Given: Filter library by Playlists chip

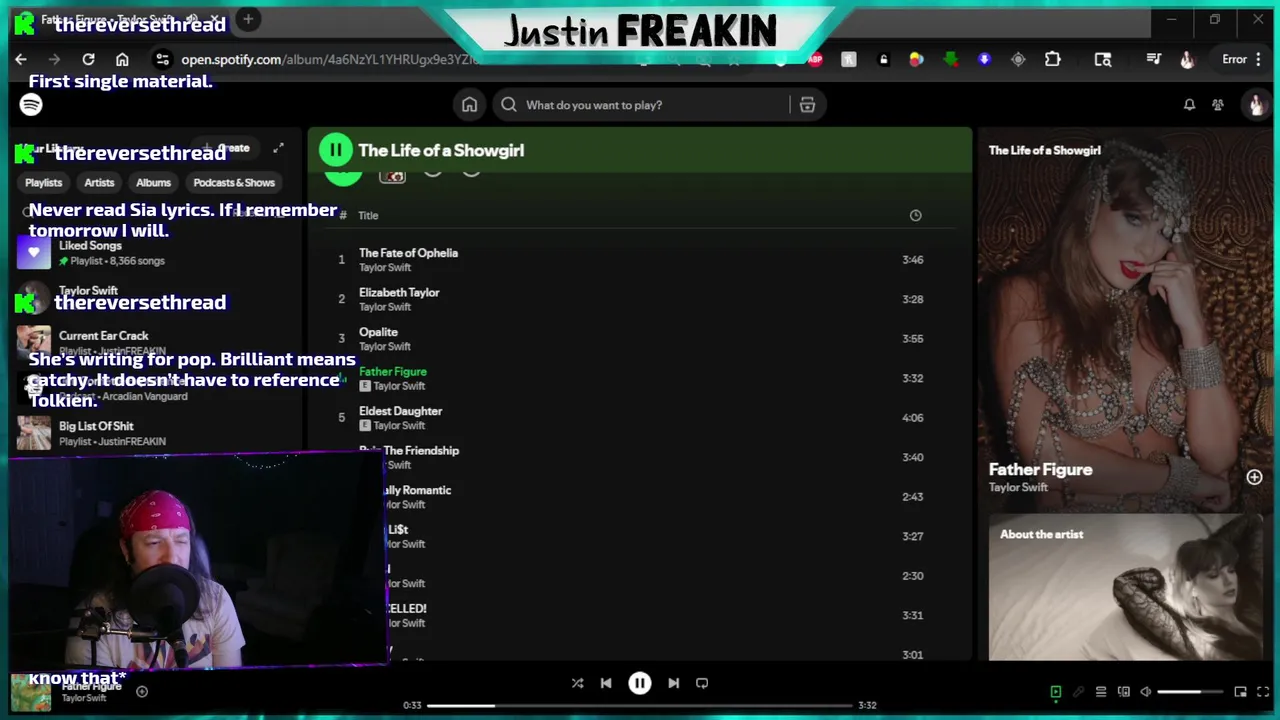Looking at the screenshot, I should pyautogui.click(x=43, y=182).
